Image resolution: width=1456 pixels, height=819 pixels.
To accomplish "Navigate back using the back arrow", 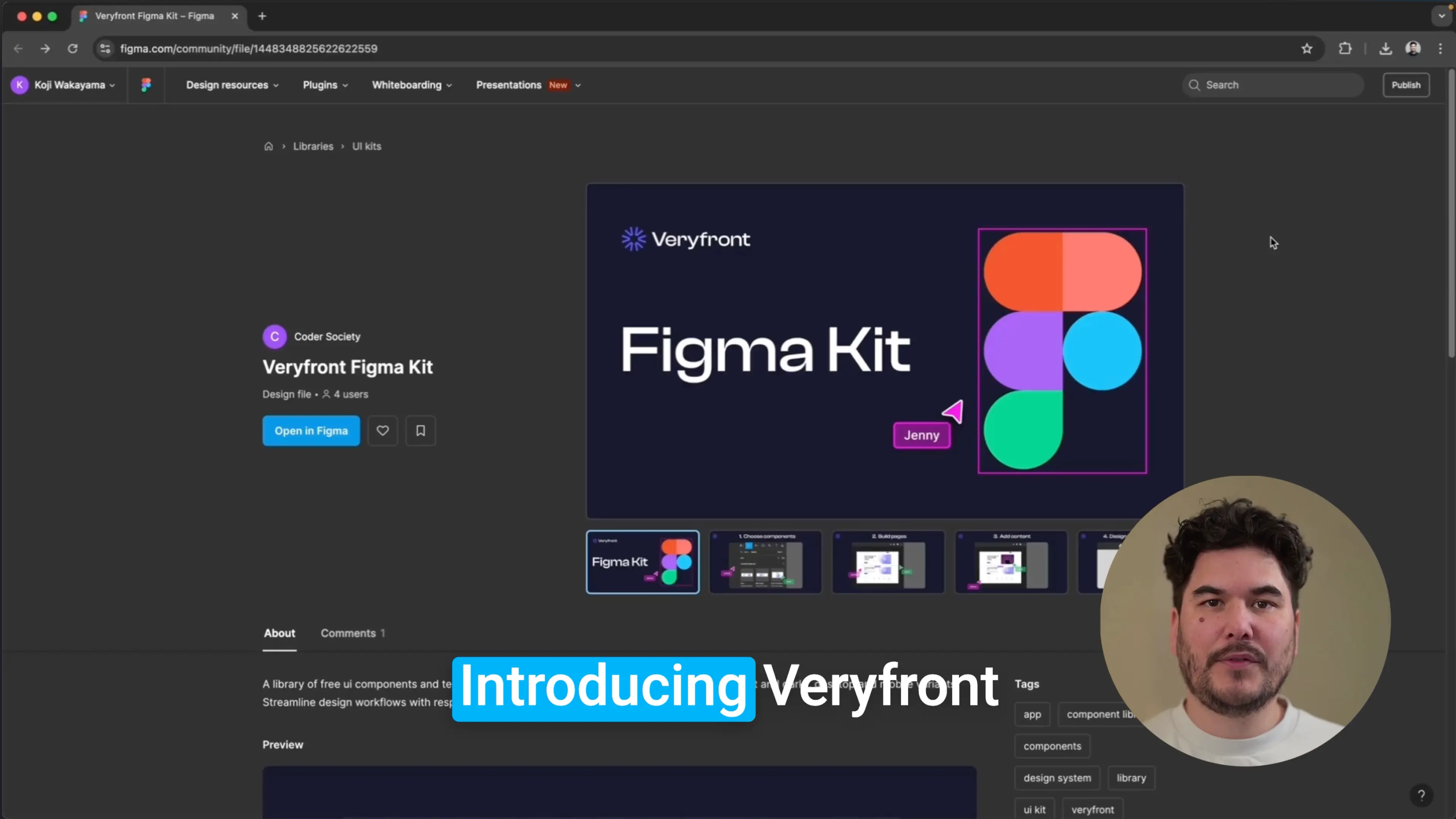I will pyautogui.click(x=18, y=49).
